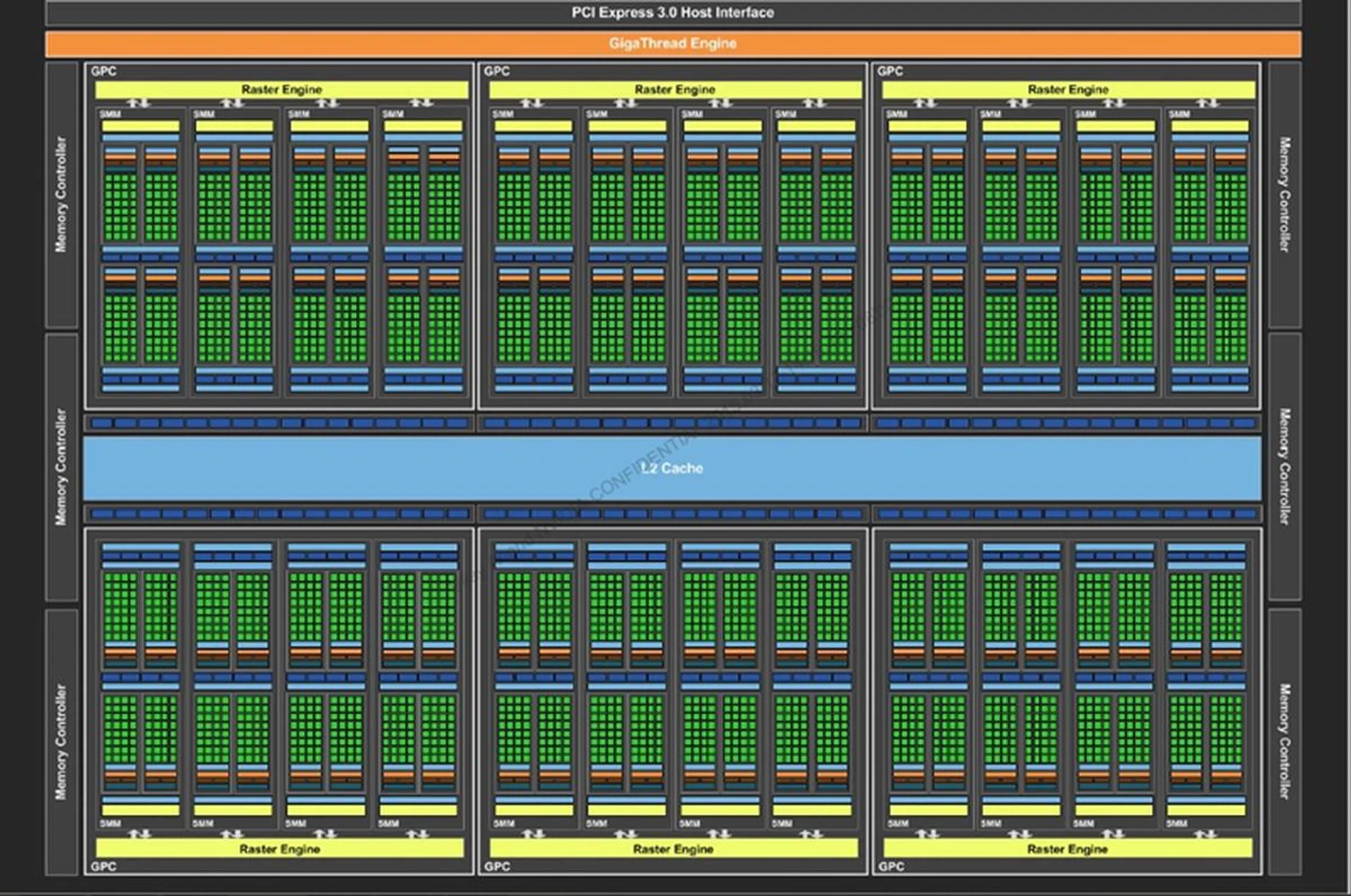Select the first SMM label in the top-left GPC
1351x896 pixels.
[110, 114]
